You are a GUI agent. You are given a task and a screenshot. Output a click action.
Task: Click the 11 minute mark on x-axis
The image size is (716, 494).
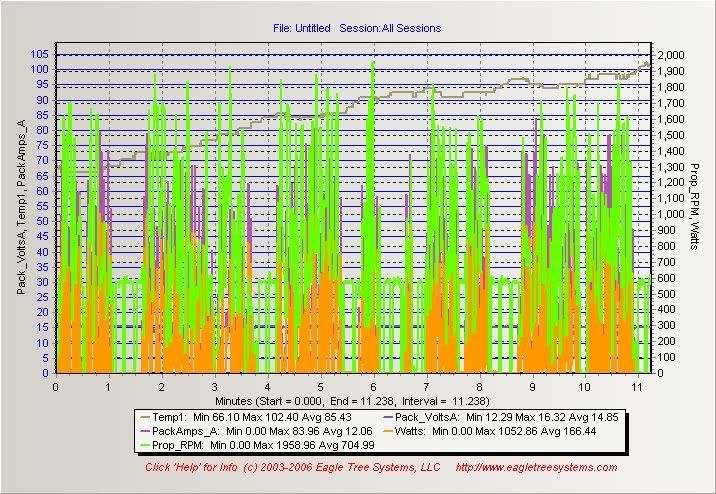tap(637, 384)
